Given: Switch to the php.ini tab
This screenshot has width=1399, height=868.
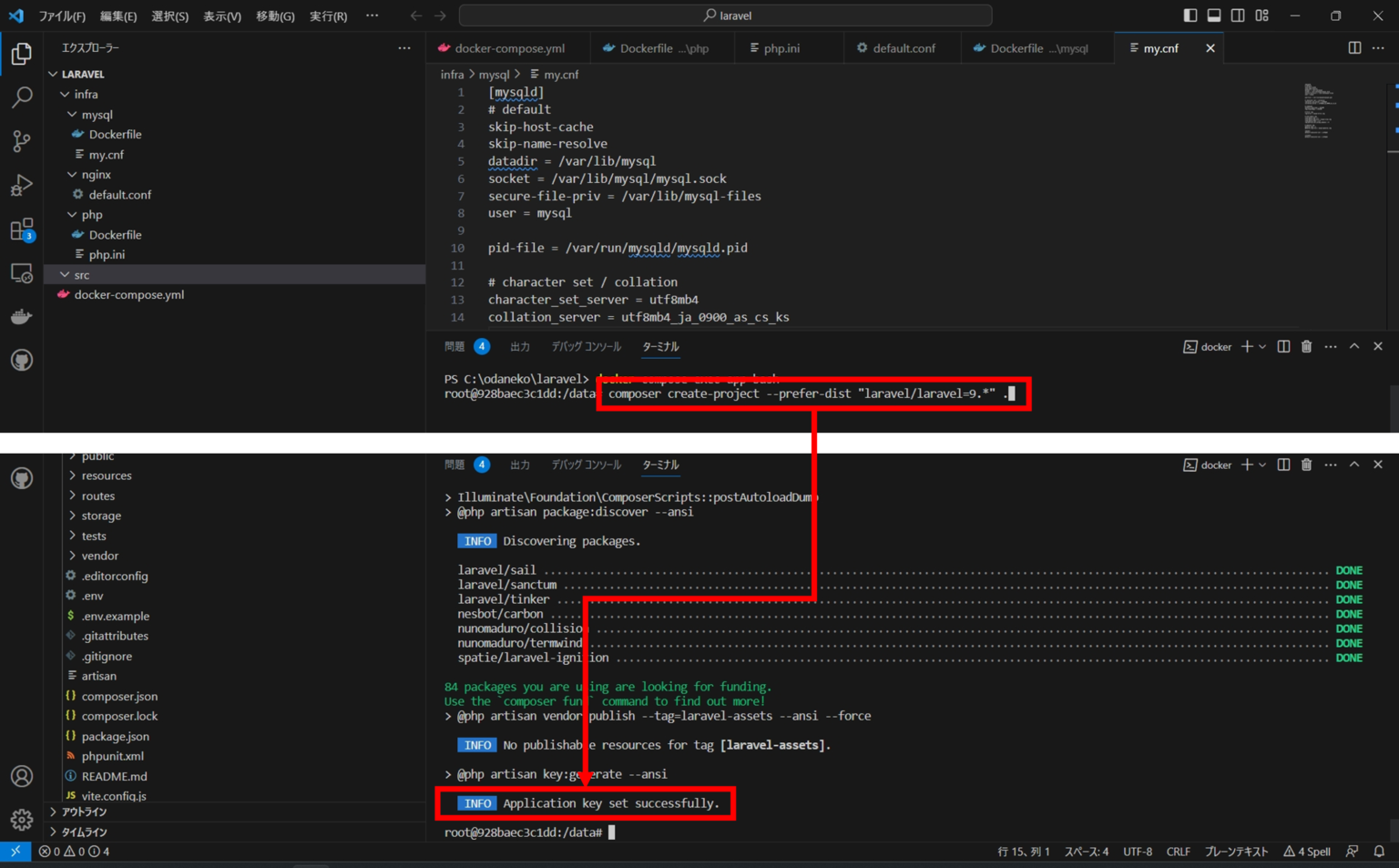Looking at the screenshot, I should click(x=781, y=47).
